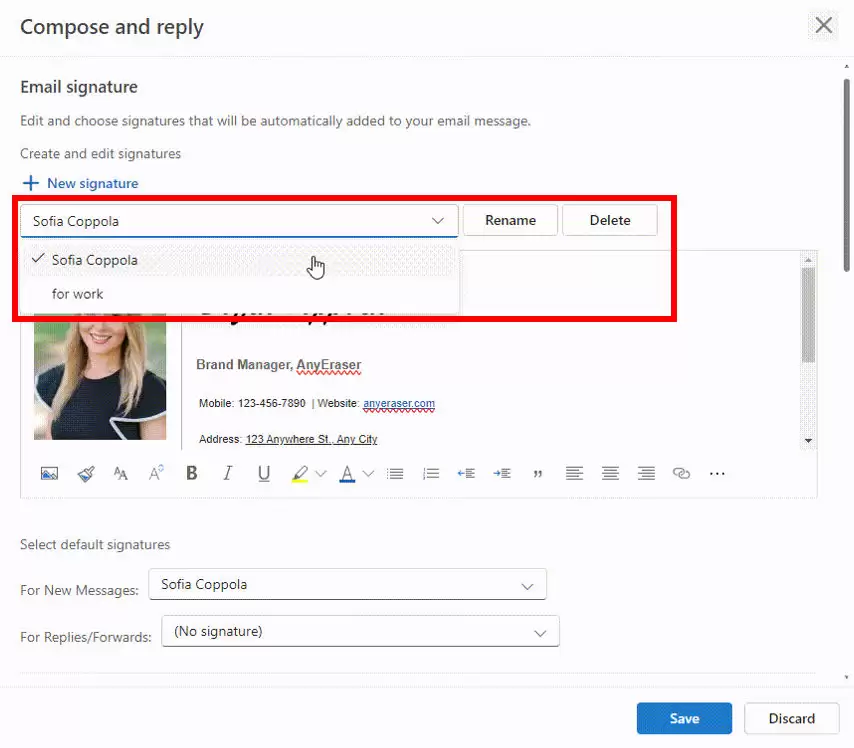Apply yellow text highlight color

[300, 473]
